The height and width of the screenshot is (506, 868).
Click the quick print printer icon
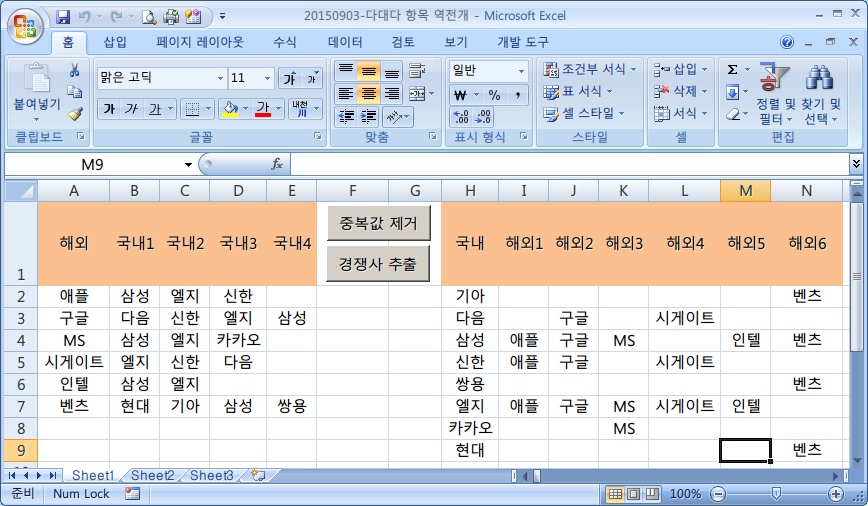(x=171, y=17)
